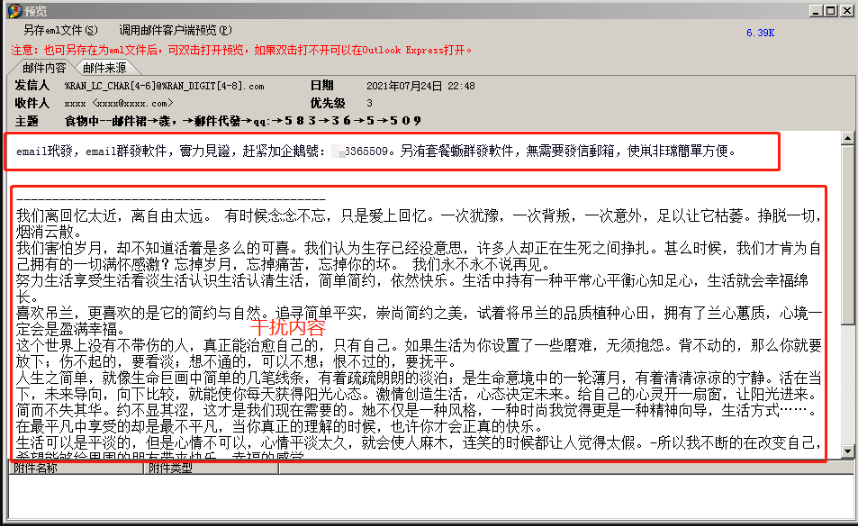This screenshot has height=526, width=858.
Task: Click the scroll-down arrow of mail body
Action: click(848, 451)
